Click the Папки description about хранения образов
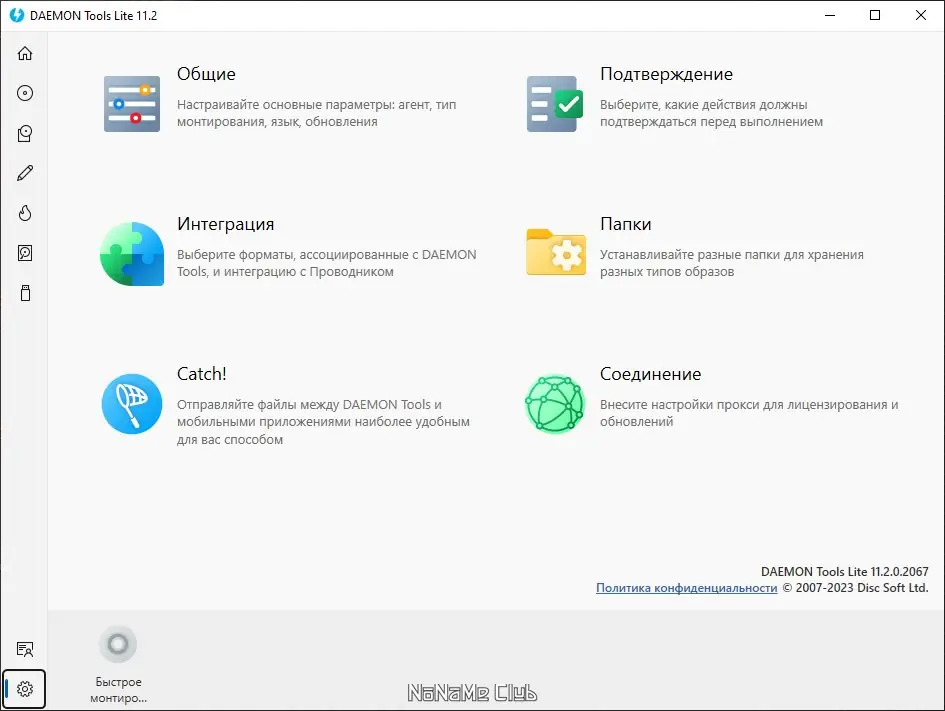The height and width of the screenshot is (711, 945). pos(732,263)
